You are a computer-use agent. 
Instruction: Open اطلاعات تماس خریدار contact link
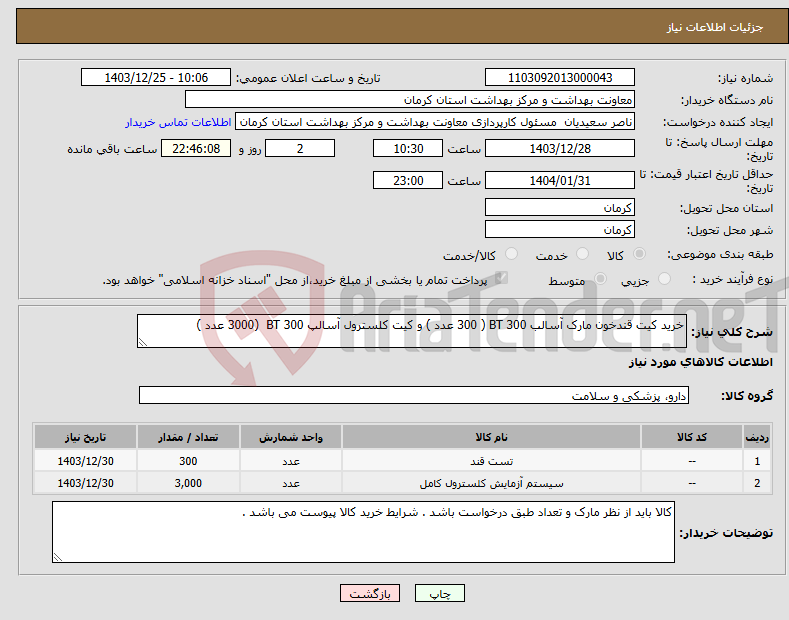point(178,122)
